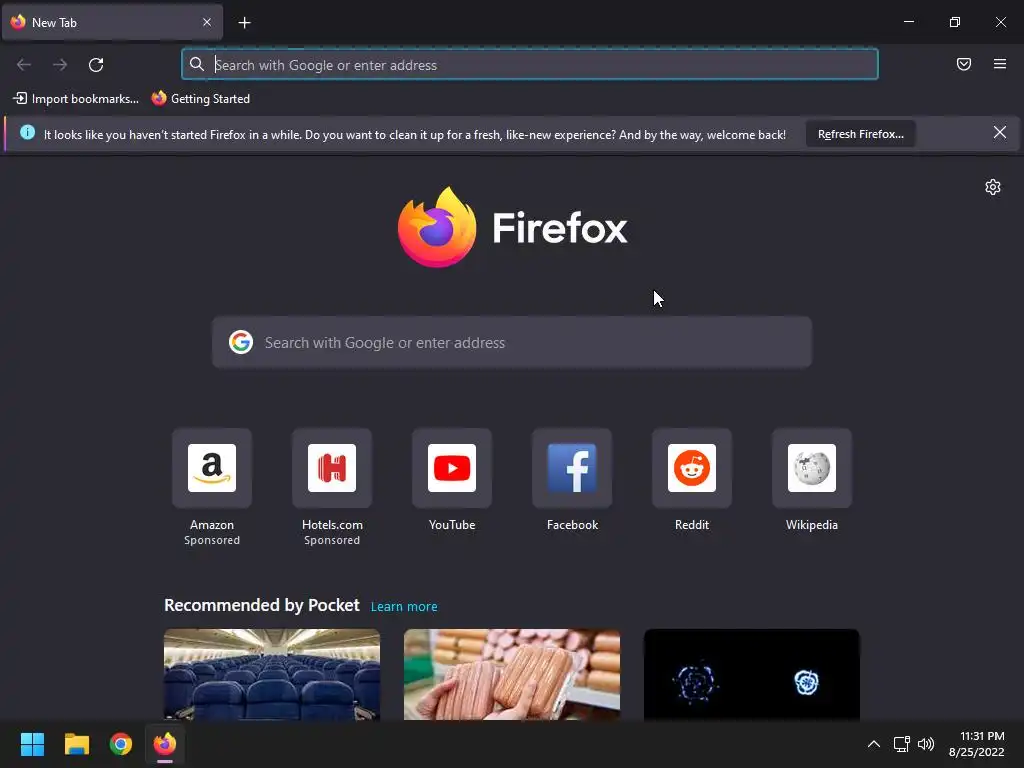Open the dark swirl Pocket story thumbnail
The image size is (1024, 768).
[x=752, y=675]
